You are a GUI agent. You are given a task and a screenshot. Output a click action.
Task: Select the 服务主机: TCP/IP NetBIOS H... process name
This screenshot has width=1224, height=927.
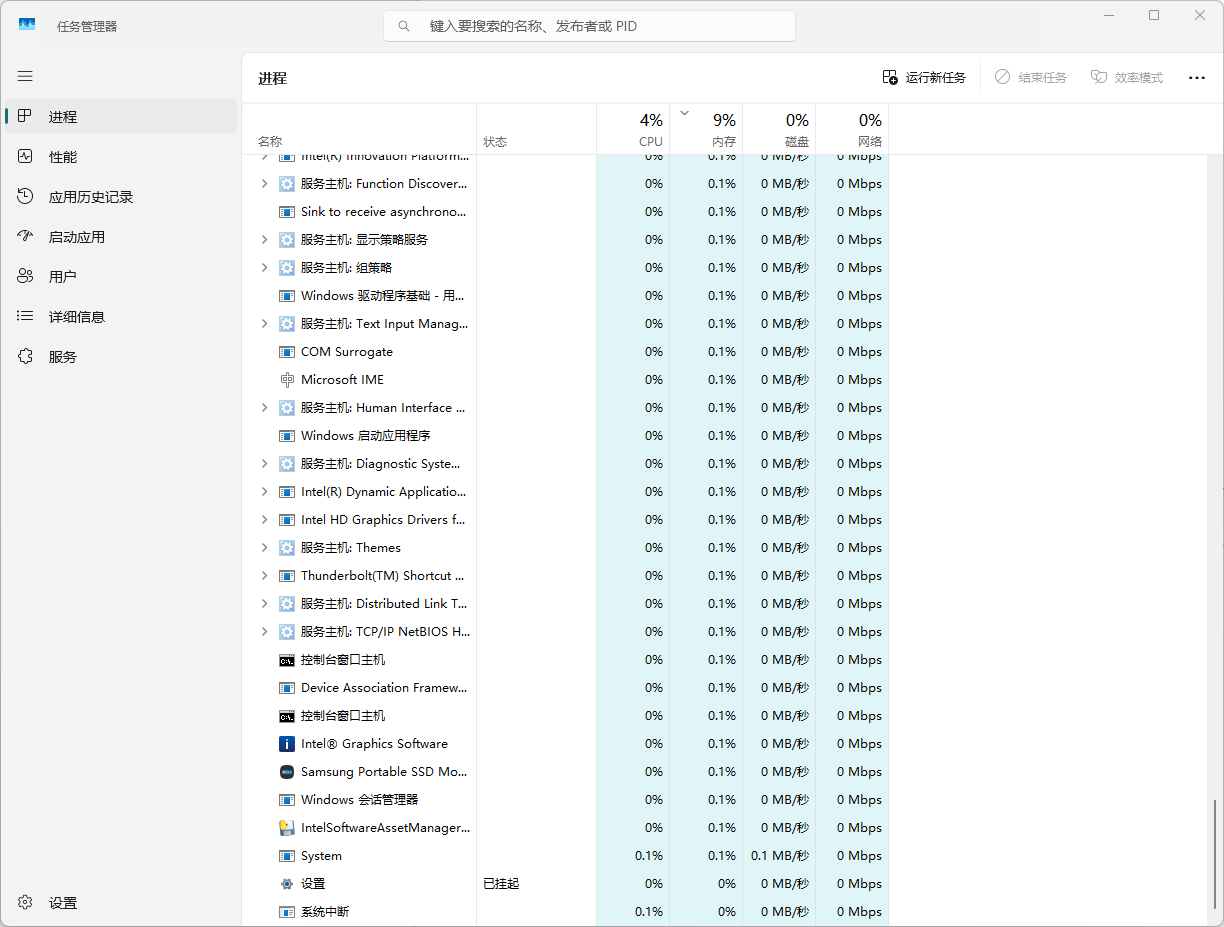(385, 632)
